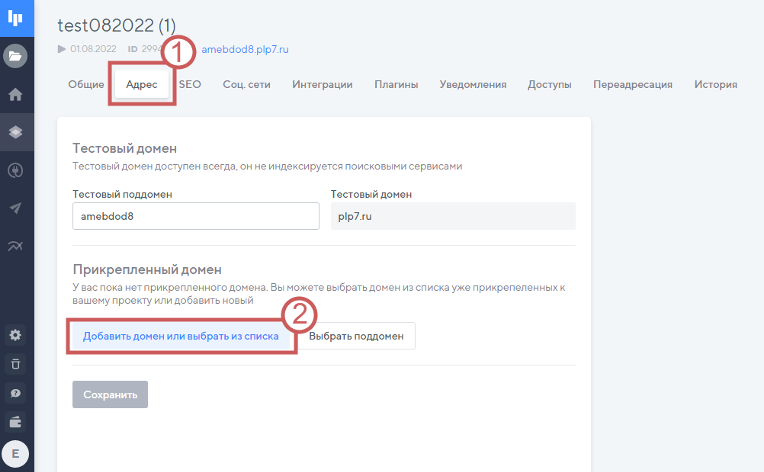The image size is (764, 472).
Task: Open the projects folder icon
Action: click(16, 56)
